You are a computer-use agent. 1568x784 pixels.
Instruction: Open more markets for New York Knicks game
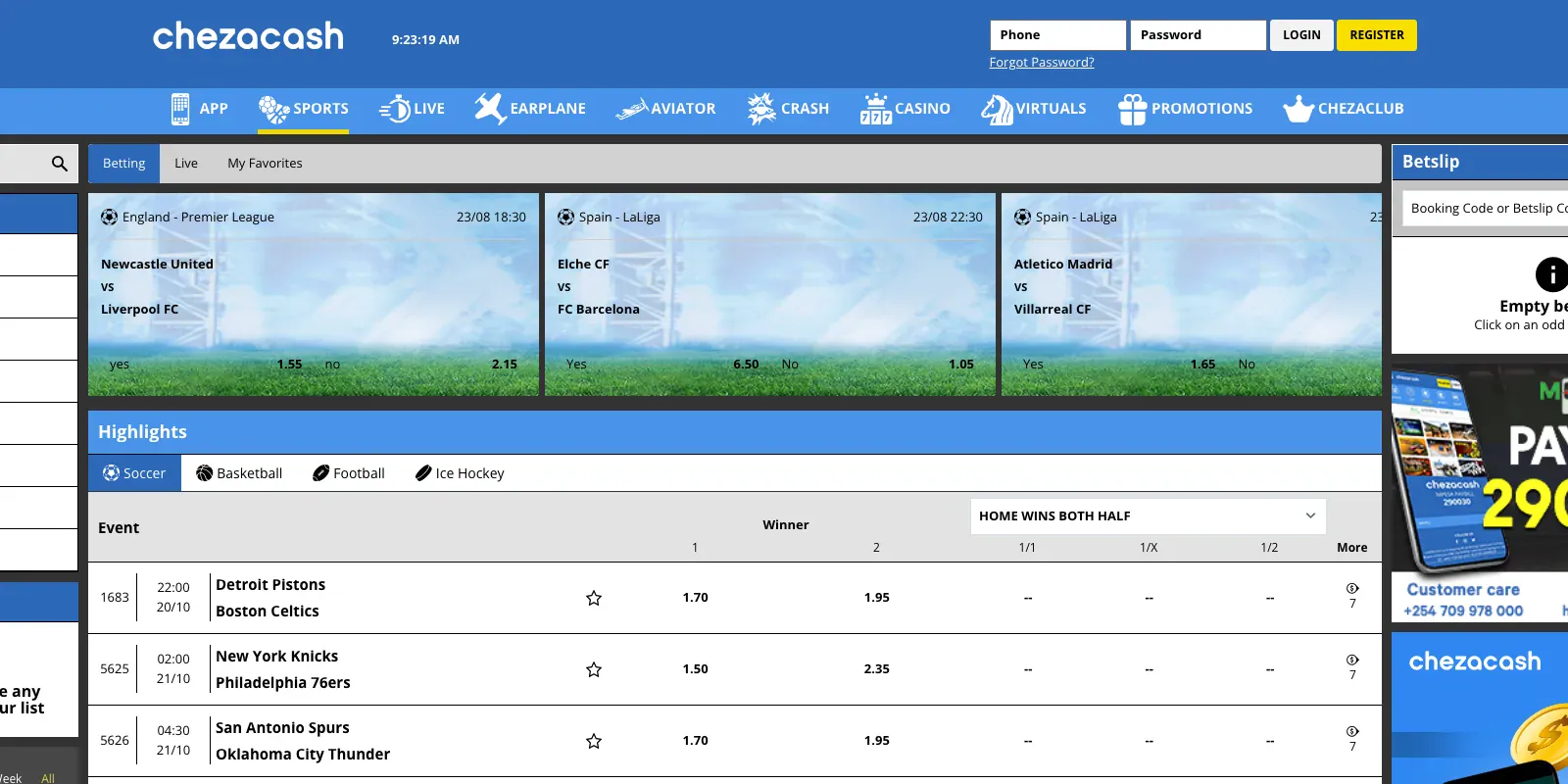[x=1352, y=667]
